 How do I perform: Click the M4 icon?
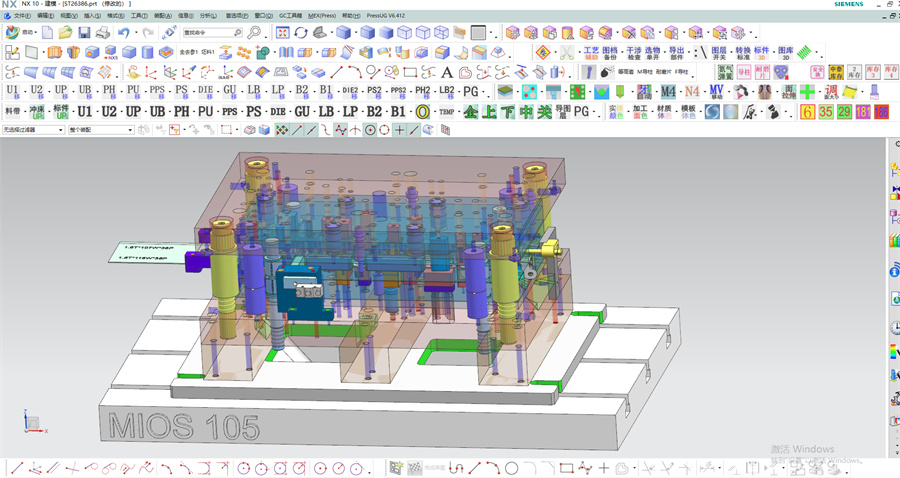coord(668,91)
